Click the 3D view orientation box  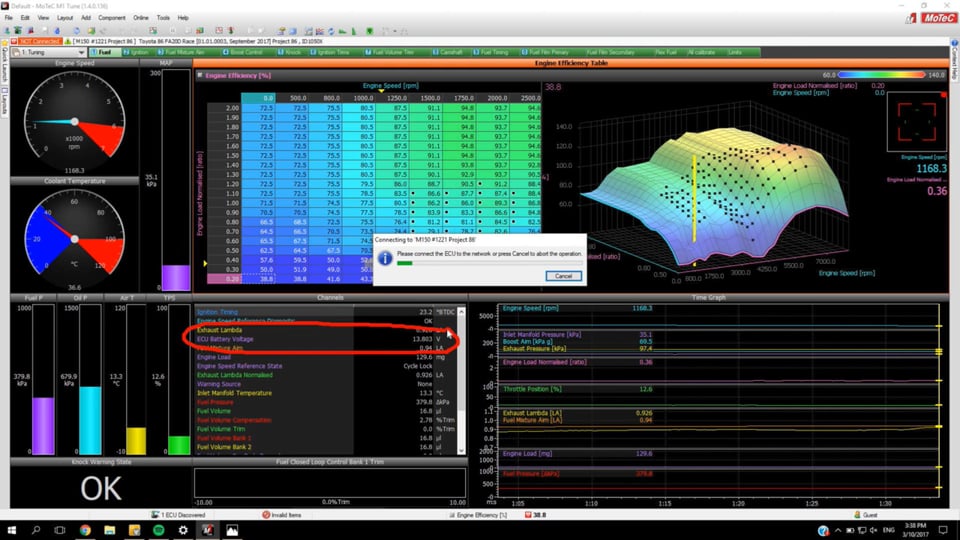917,122
